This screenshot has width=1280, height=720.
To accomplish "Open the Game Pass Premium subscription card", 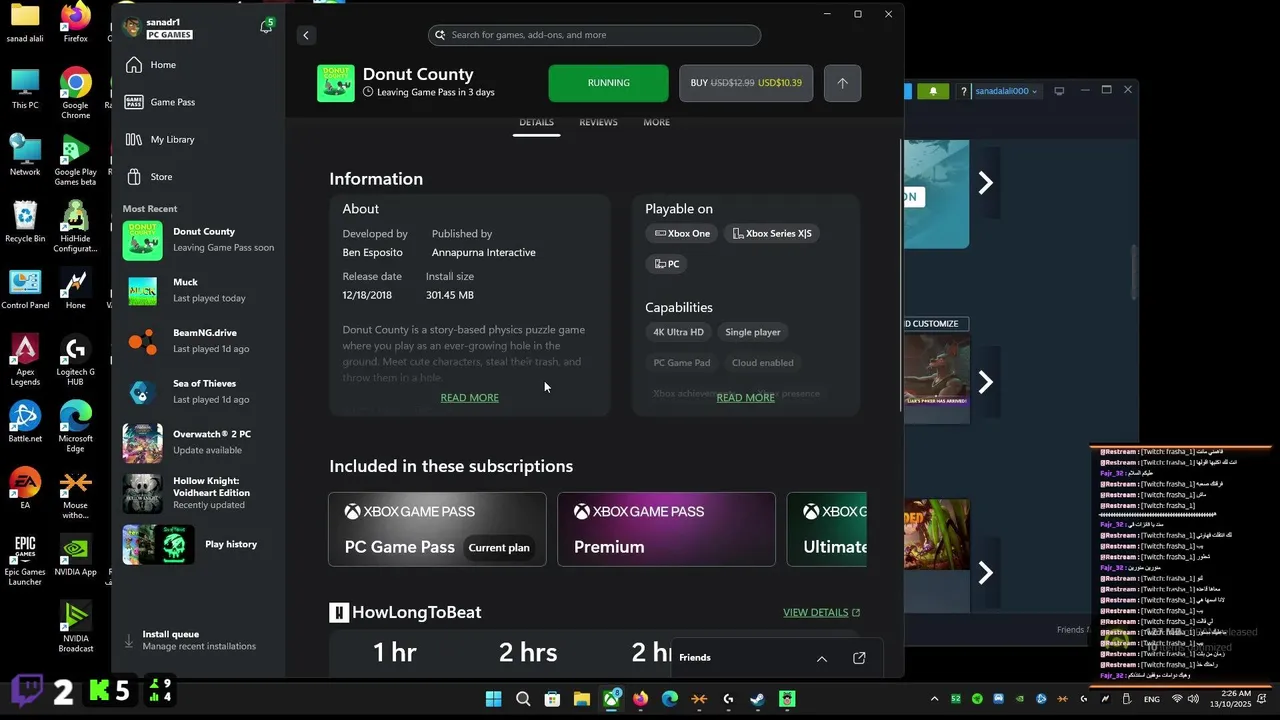I will (666, 529).
